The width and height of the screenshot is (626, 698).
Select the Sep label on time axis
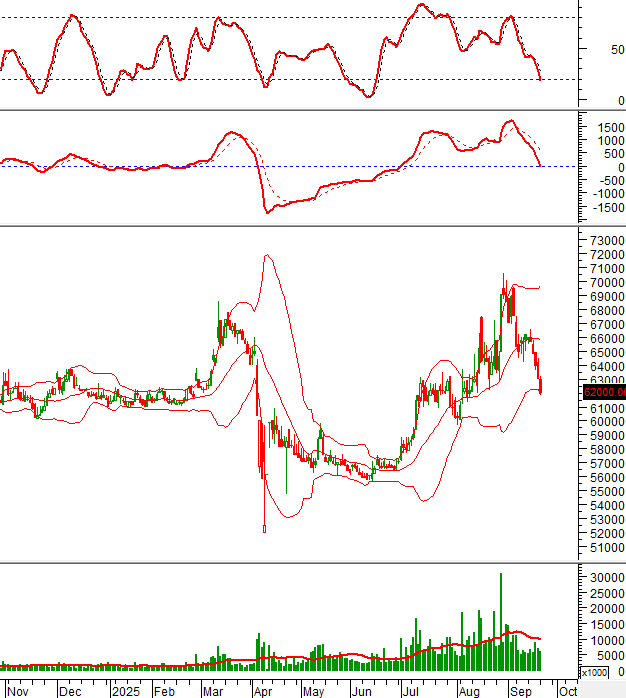(x=521, y=691)
